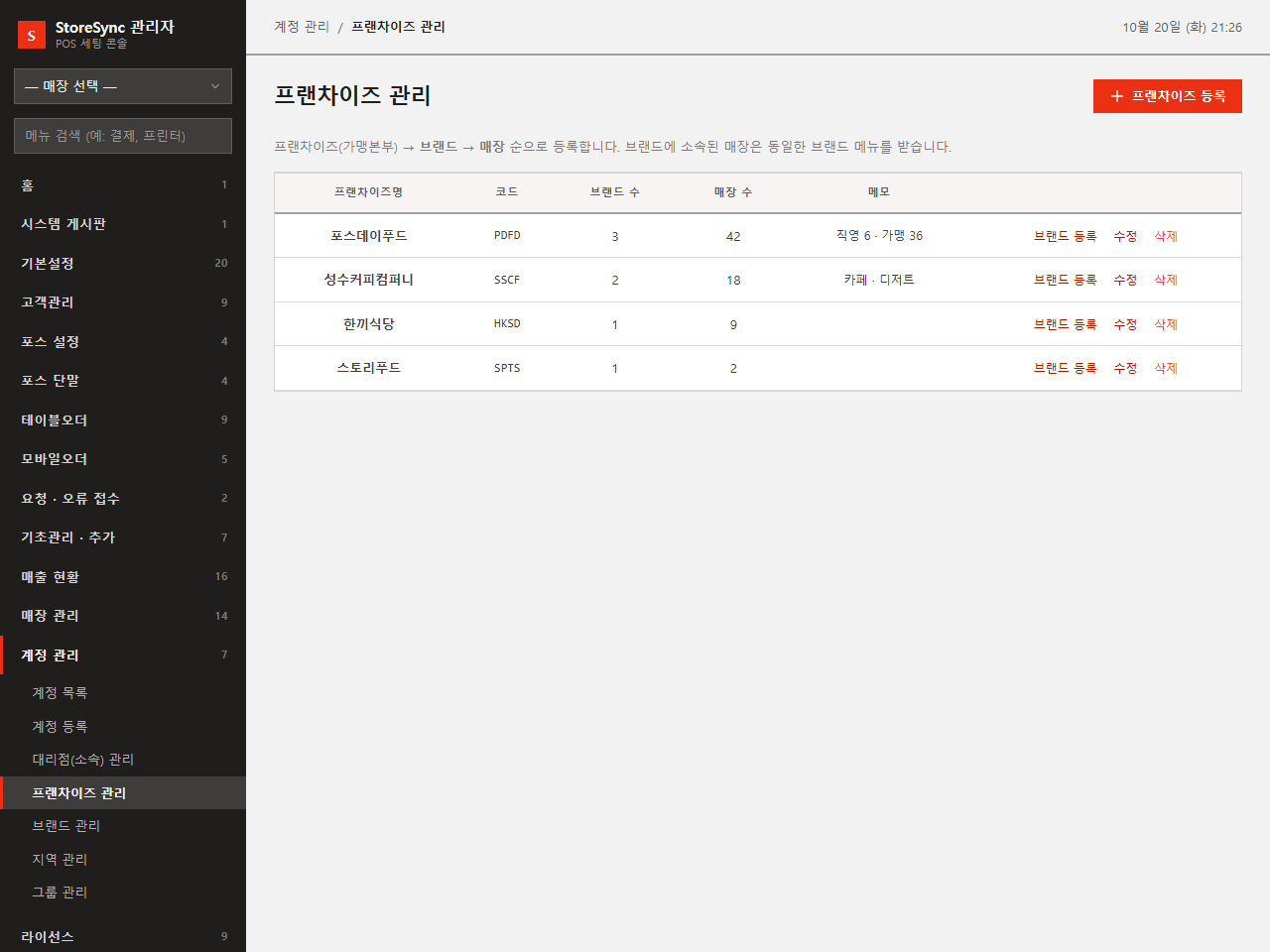This screenshot has height=952, width=1270.
Task: Click 삭제 for 성수커피컴퍼니
Action: [x=1166, y=280]
